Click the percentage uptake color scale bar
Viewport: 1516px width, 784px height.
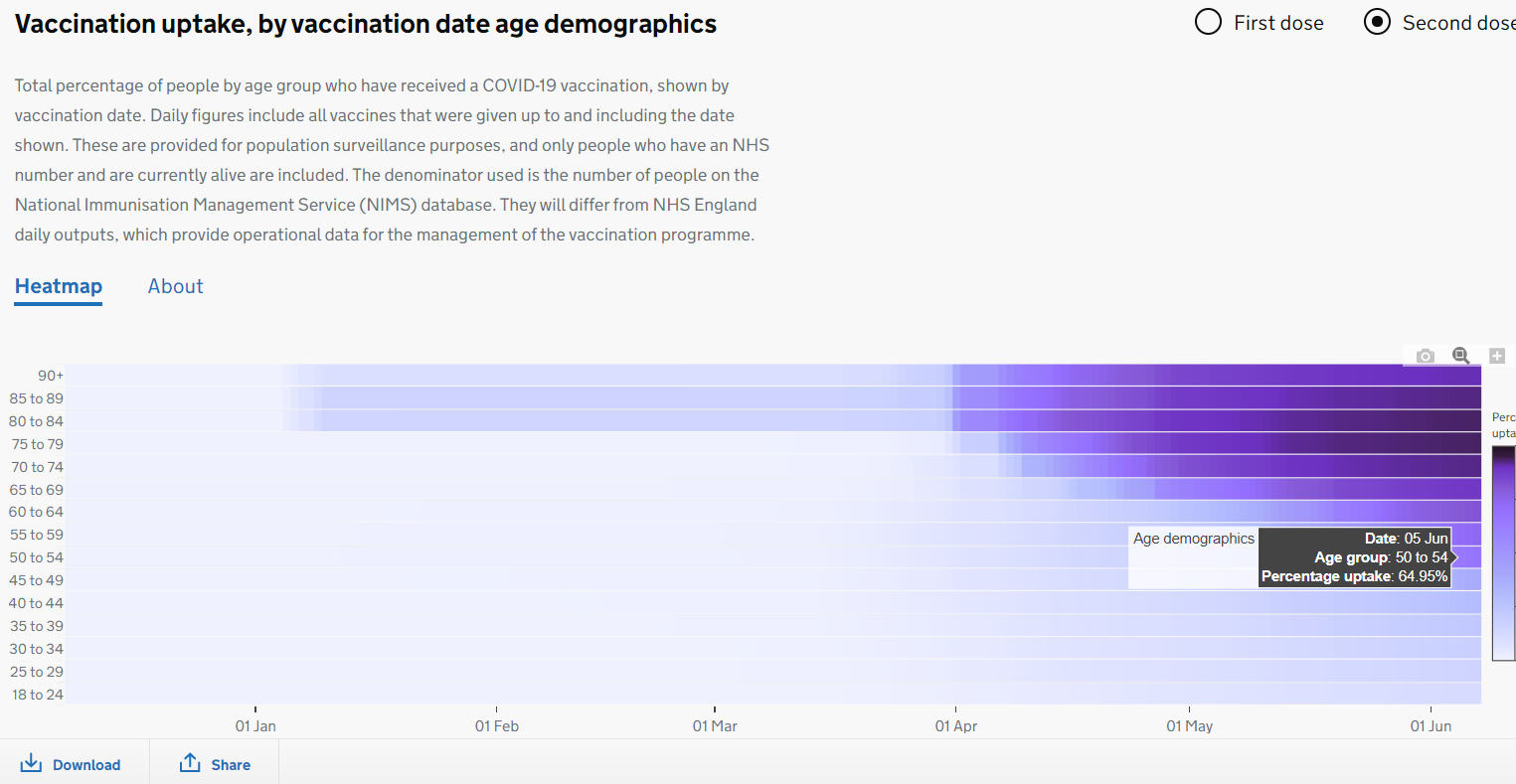pyautogui.click(x=1503, y=552)
